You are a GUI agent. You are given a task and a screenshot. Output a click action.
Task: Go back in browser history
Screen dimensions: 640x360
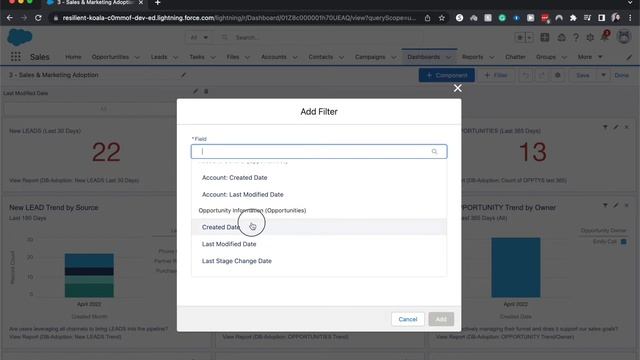[x=9, y=18]
